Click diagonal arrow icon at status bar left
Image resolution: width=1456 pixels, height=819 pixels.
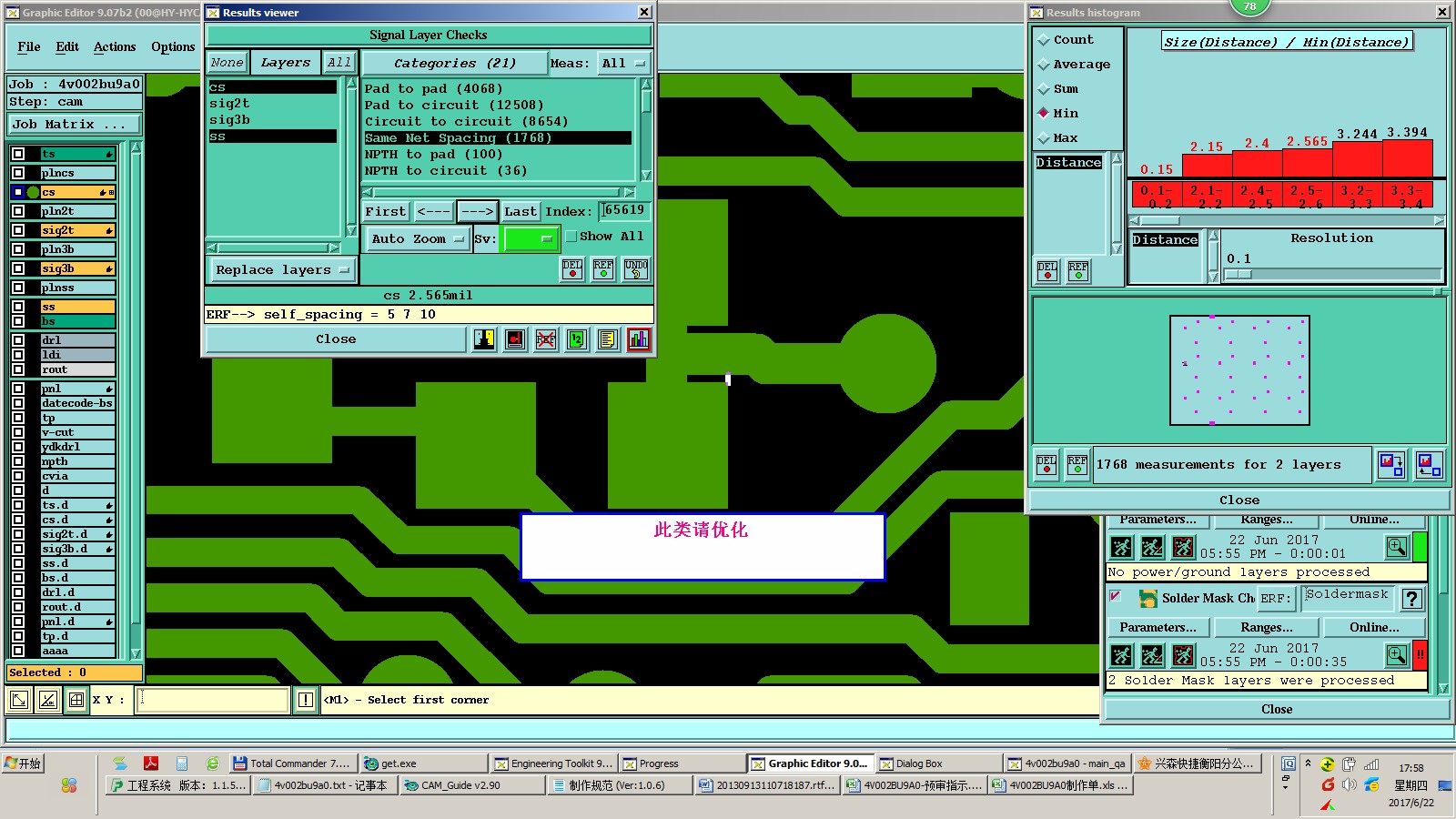[x=18, y=700]
